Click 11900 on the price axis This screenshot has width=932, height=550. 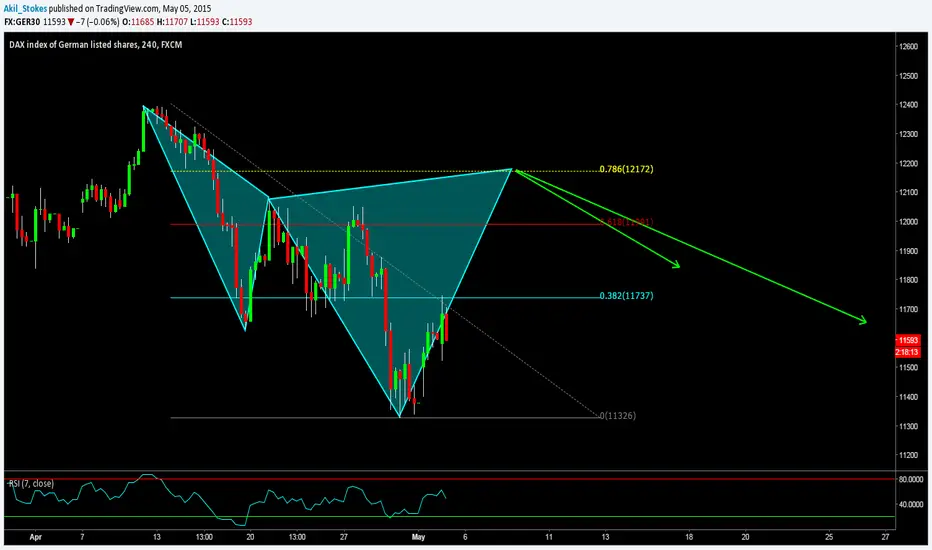[907, 250]
